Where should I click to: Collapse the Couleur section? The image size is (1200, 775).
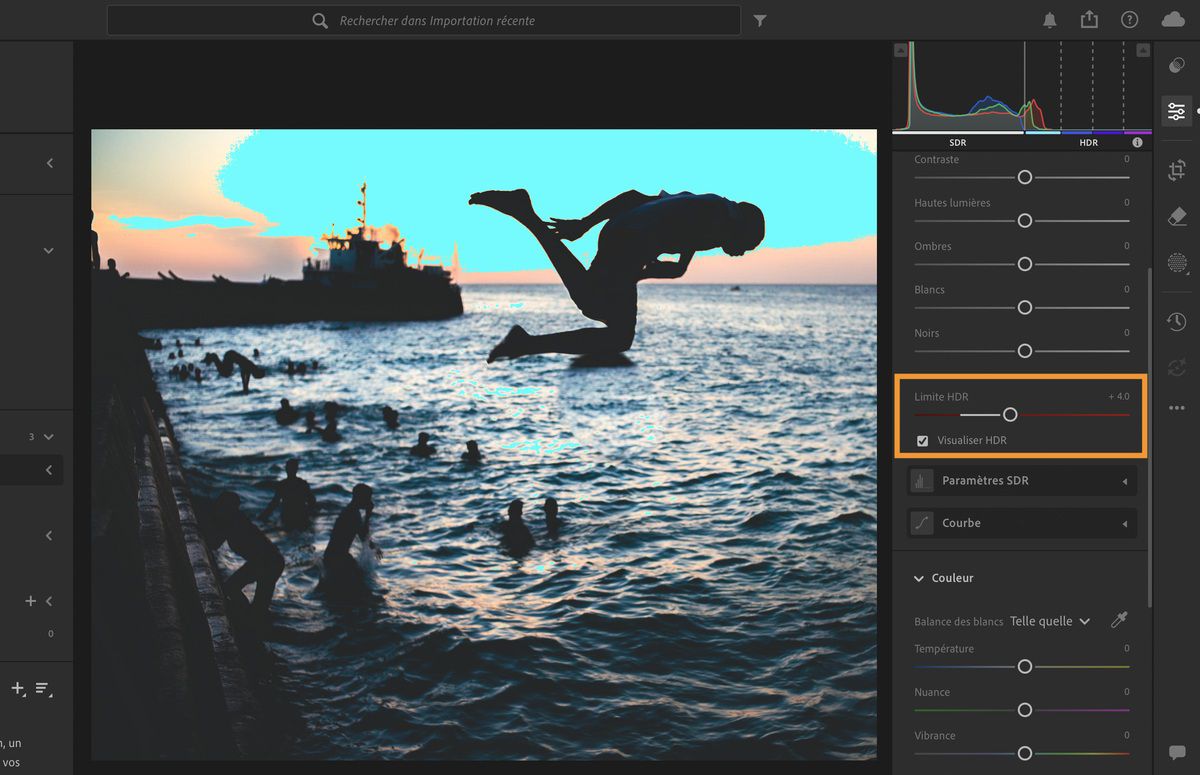pyautogui.click(x=919, y=578)
